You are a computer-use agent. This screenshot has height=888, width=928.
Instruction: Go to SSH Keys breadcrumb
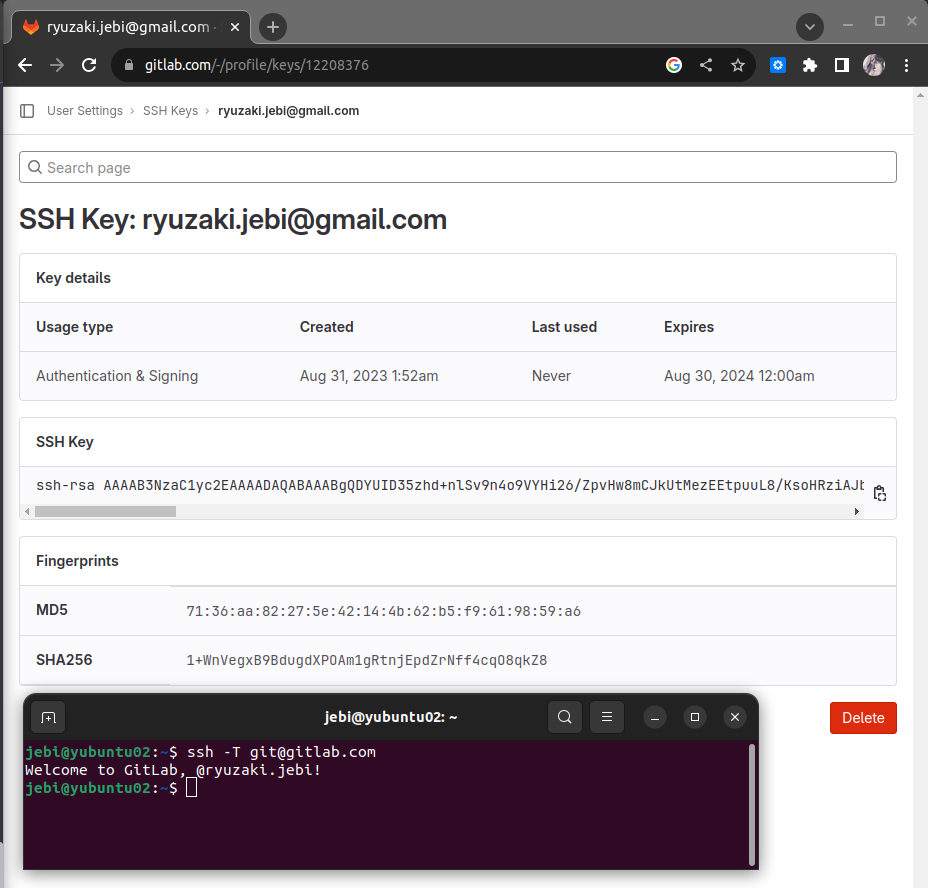170,111
